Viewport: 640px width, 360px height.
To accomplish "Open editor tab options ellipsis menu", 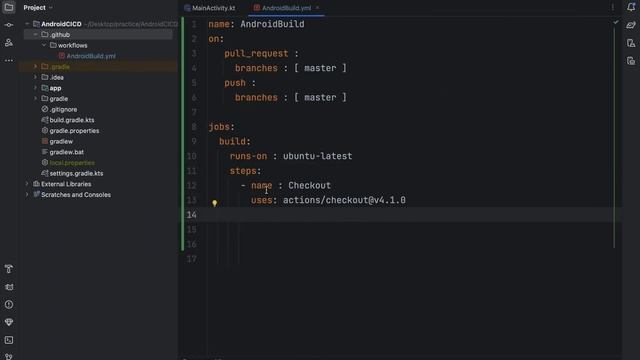I will coord(612,7).
